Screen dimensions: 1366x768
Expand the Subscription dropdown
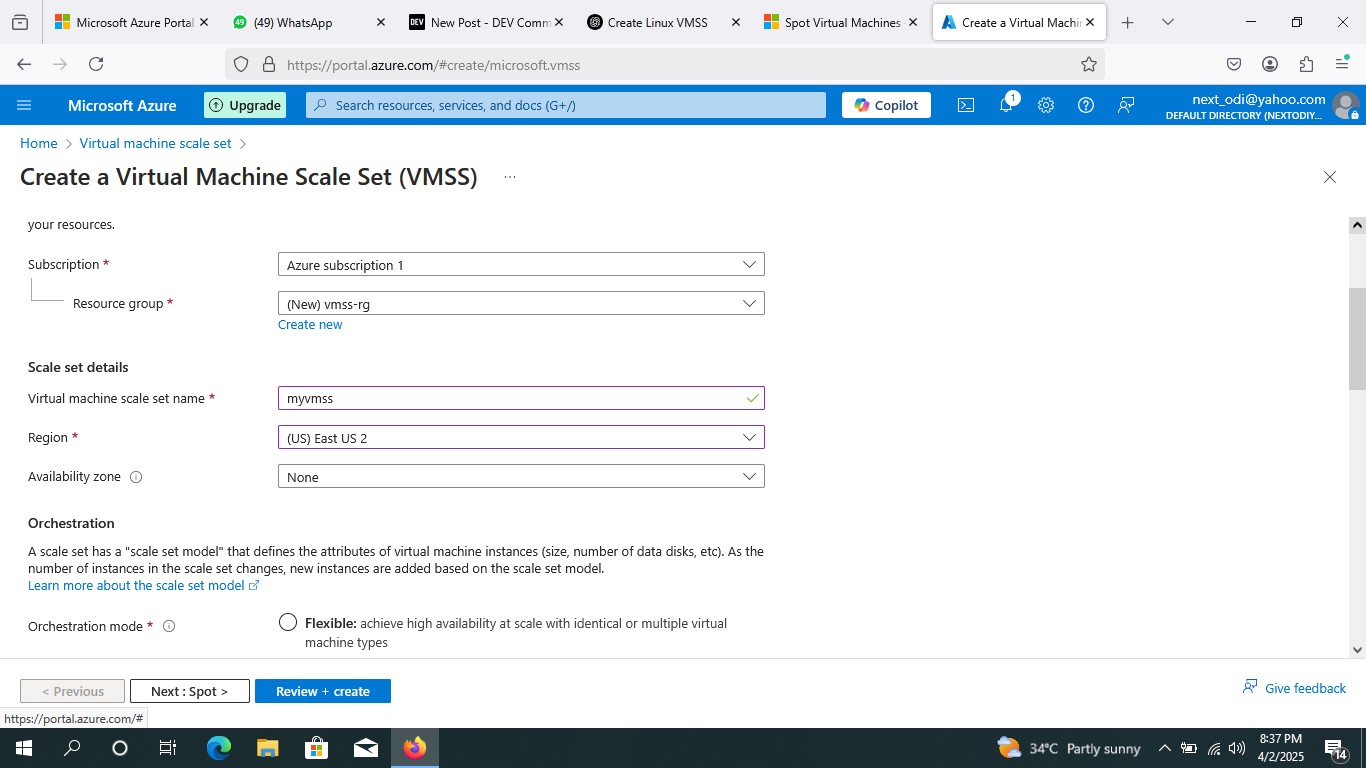[521, 265]
